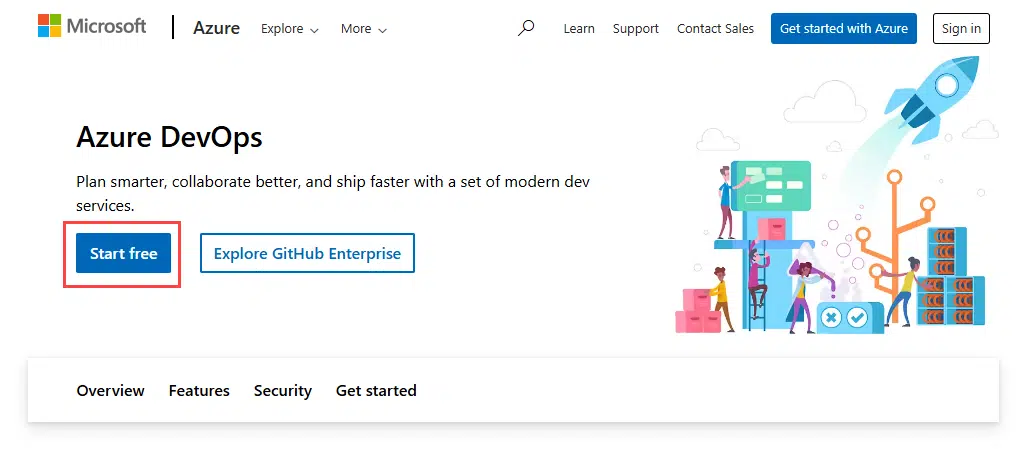Click Explore GitHub Enterprise button
Viewport: 1024px width, 449px height.
[307, 253]
